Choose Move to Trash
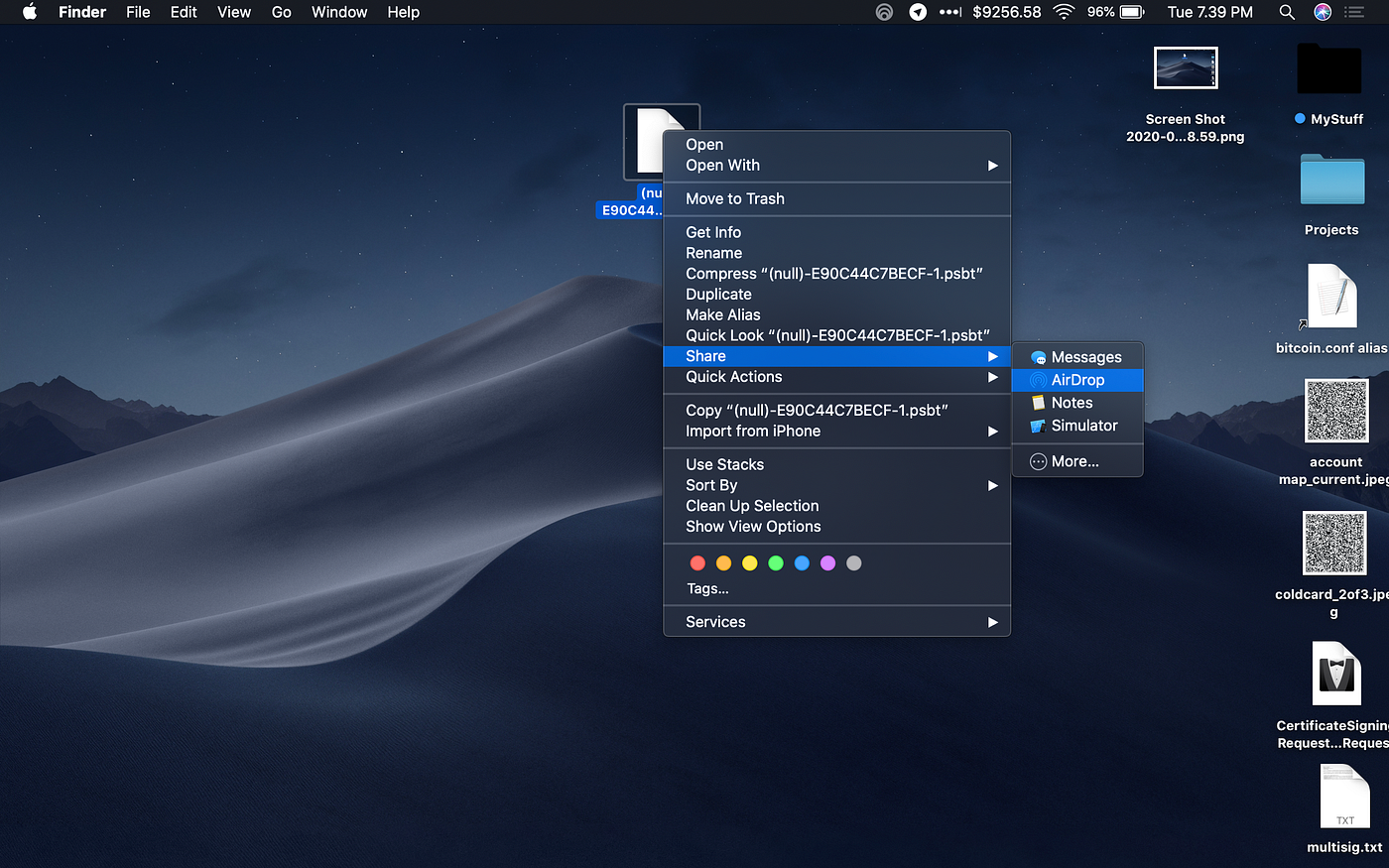The height and width of the screenshot is (868, 1389). click(836, 198)
